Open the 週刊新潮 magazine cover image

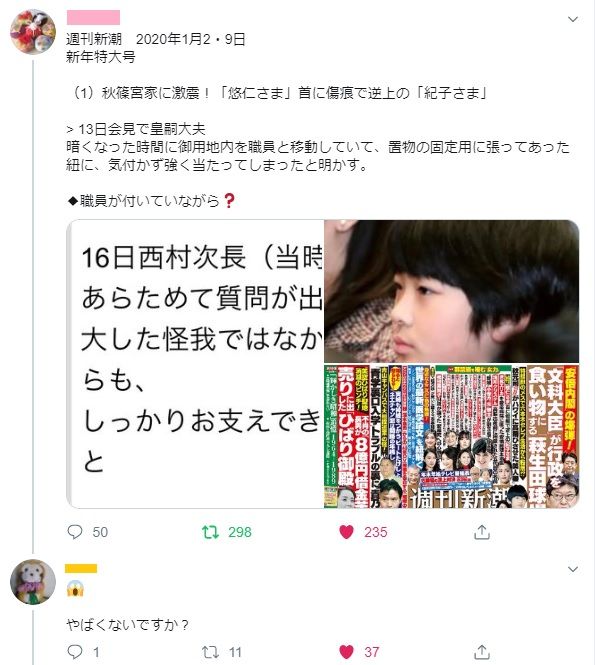pos(452,436)
